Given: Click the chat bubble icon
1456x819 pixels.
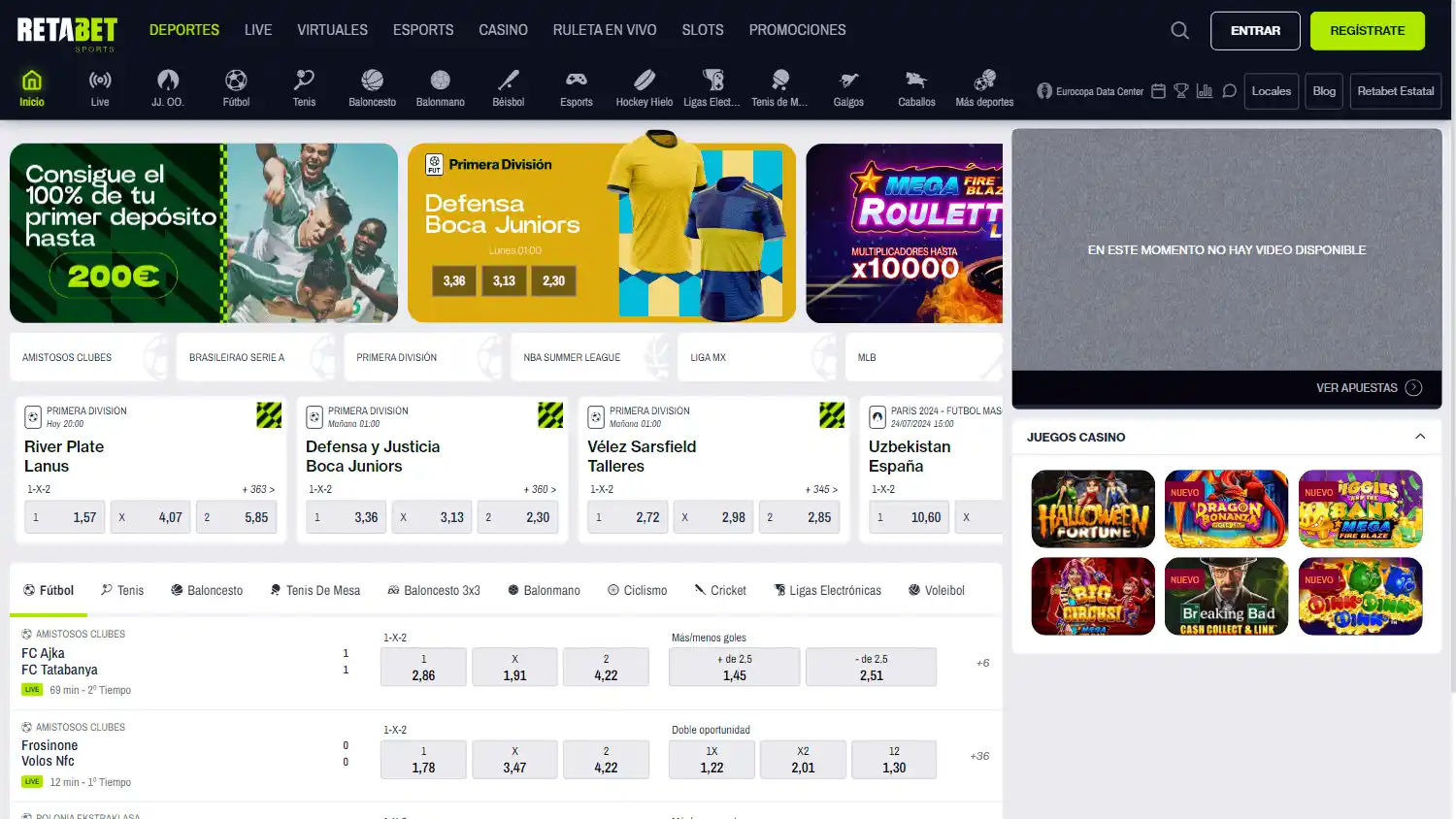Looking at the screenshot, I should tap(1229, 91).
